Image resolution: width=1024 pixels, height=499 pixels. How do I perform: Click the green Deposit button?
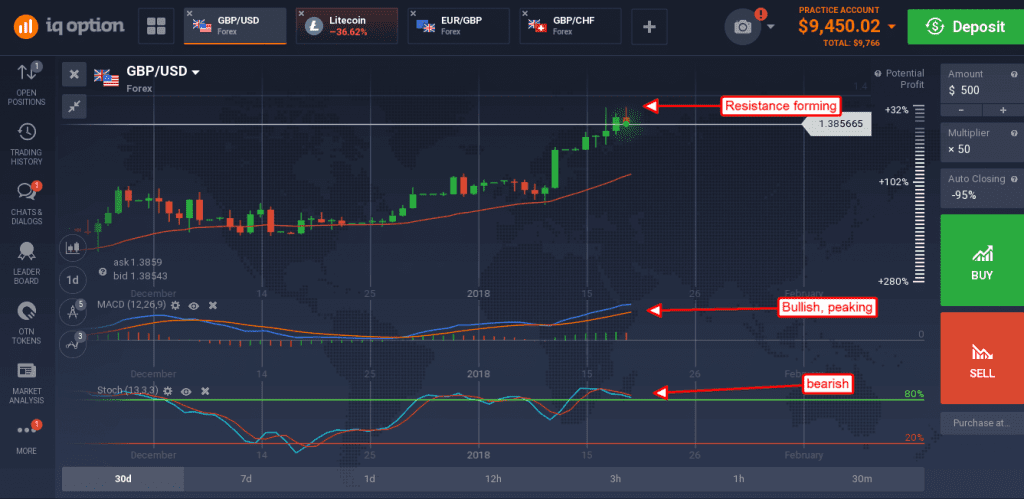point(966,26)
